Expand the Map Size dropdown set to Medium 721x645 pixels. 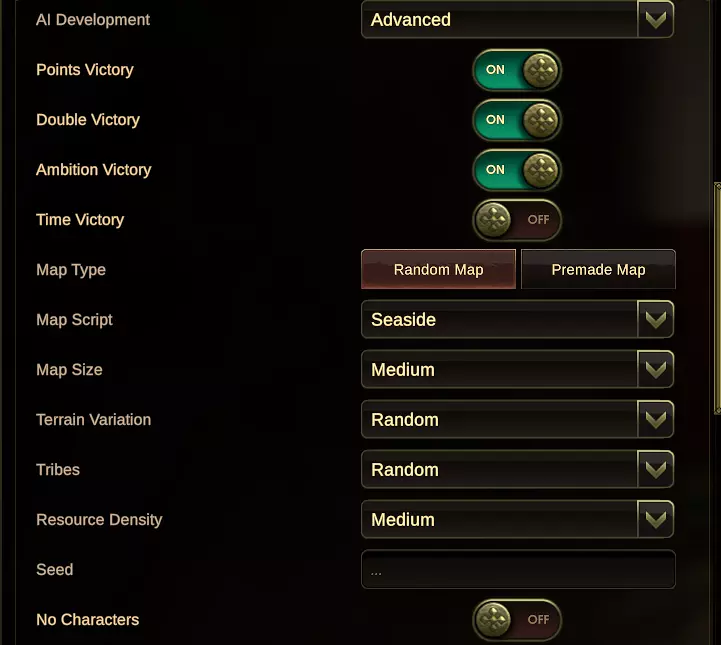pyautogui.click(x=500, y=370)
